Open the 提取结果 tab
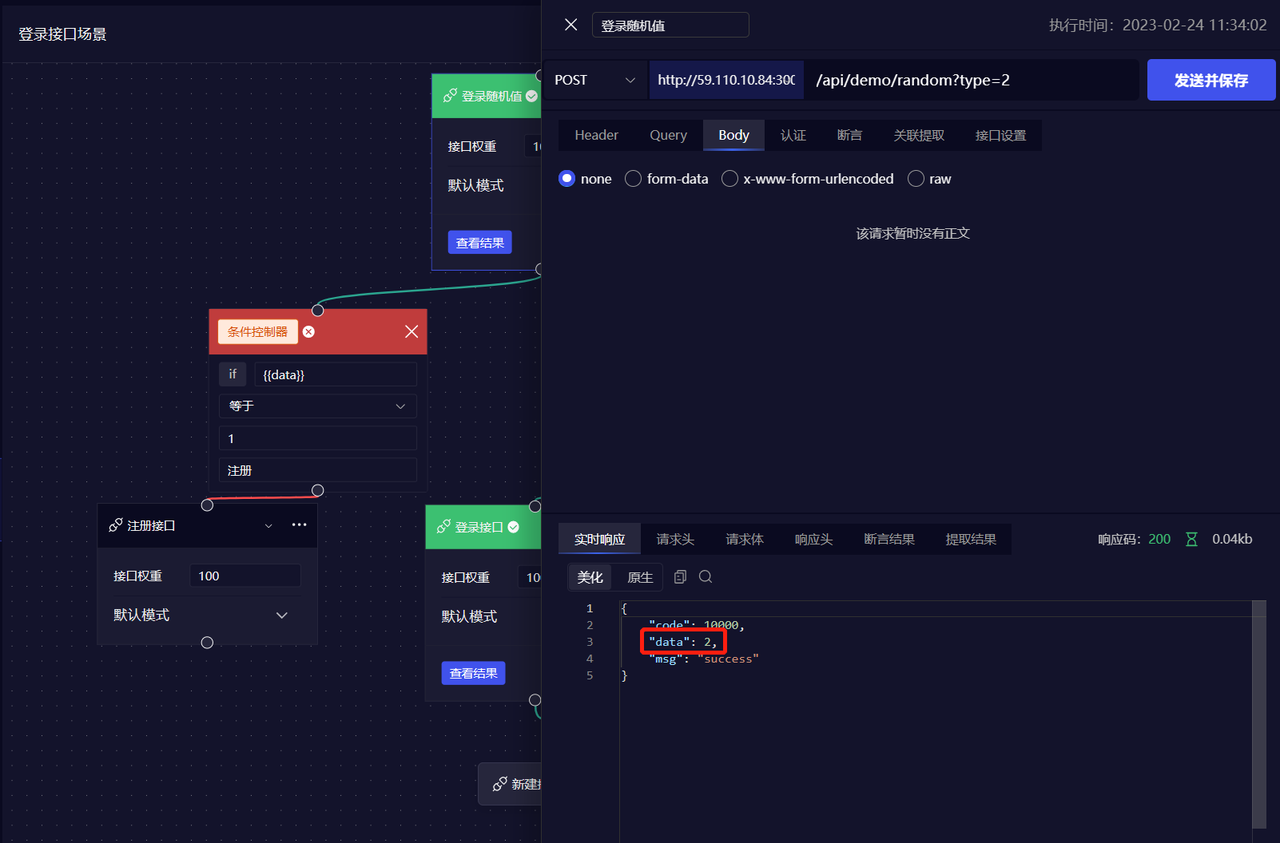 971,539
